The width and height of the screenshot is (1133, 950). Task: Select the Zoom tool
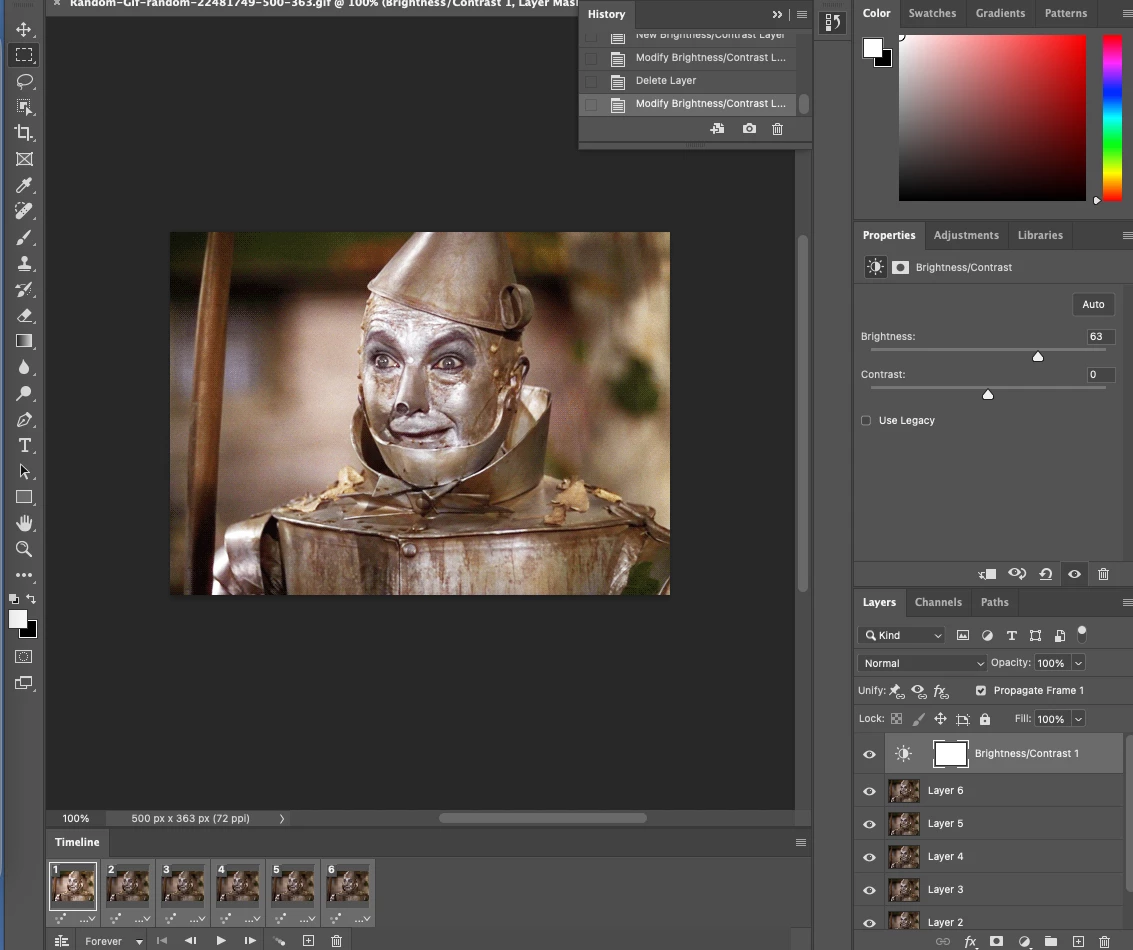tap(24, 549)
